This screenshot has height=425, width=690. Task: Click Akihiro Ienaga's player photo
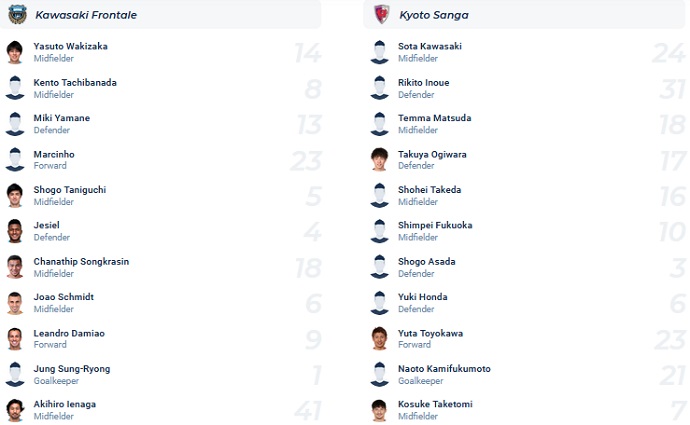[15, 410]
